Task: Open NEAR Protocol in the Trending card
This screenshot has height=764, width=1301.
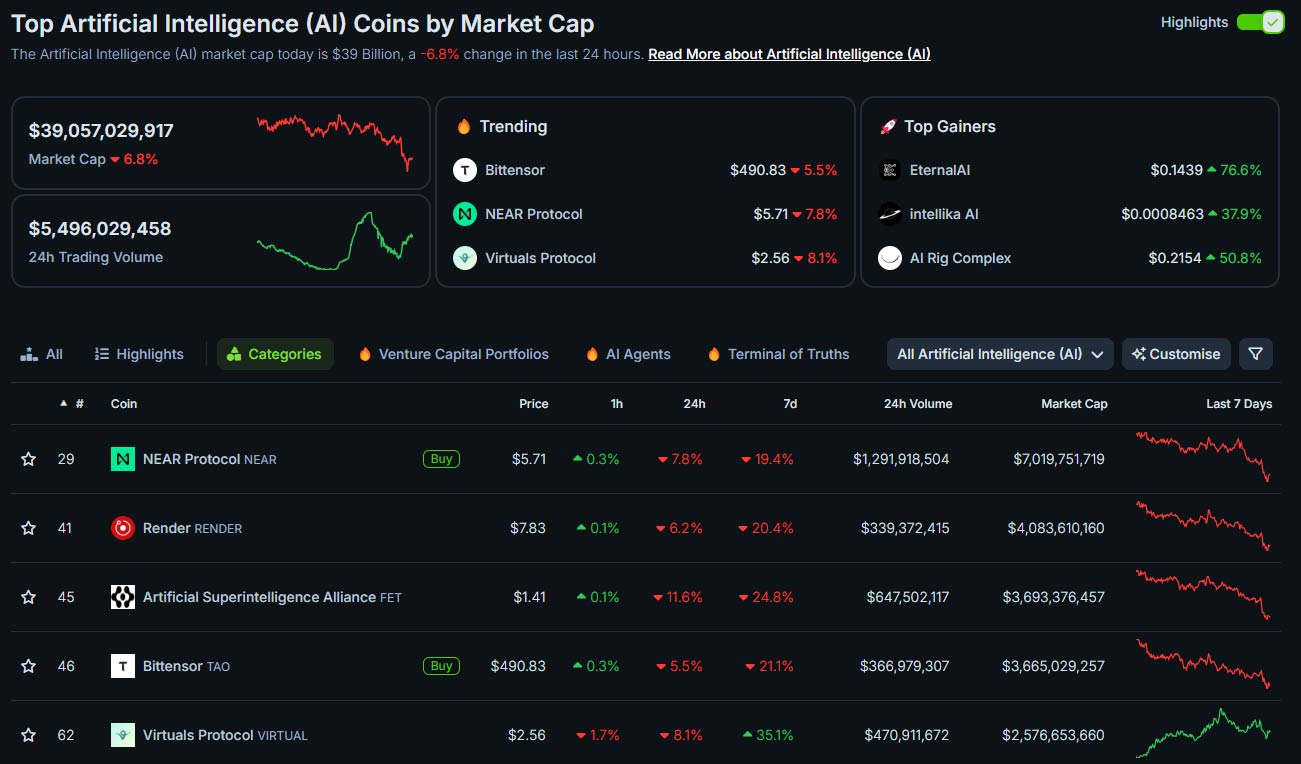Action: tap(534, 214)
